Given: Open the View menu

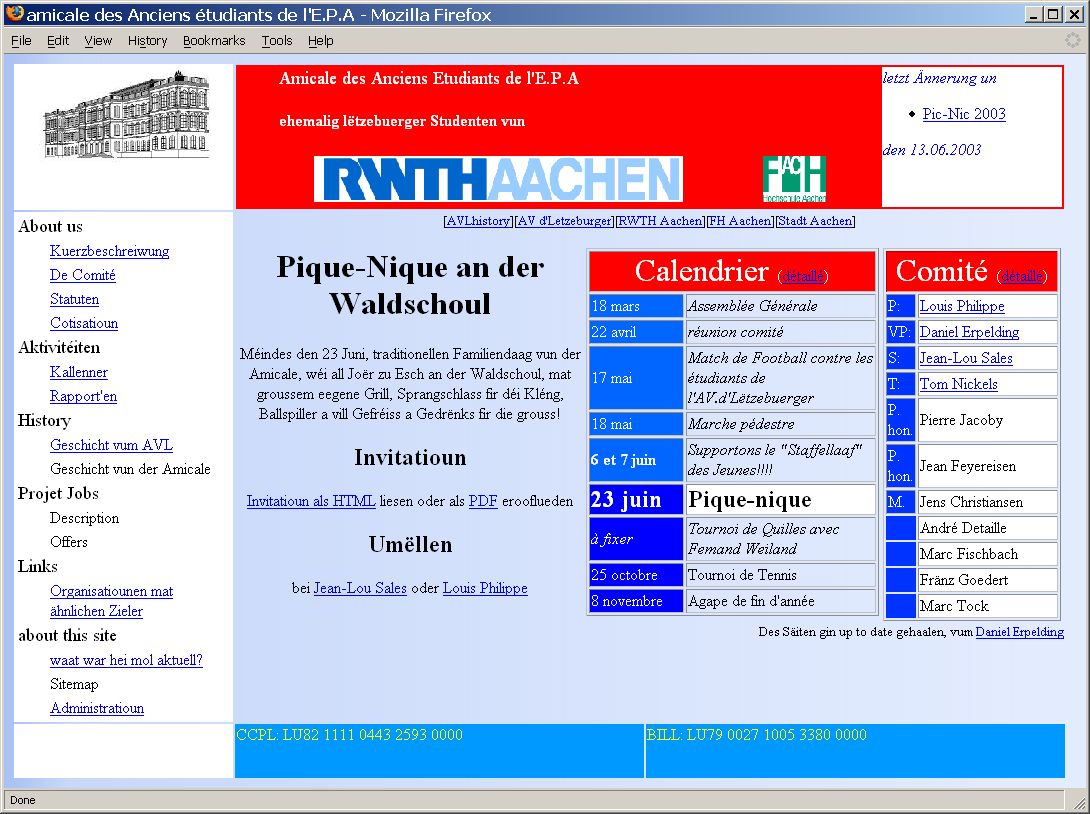Looking at the screenshot, I should (x=98, y=41).
